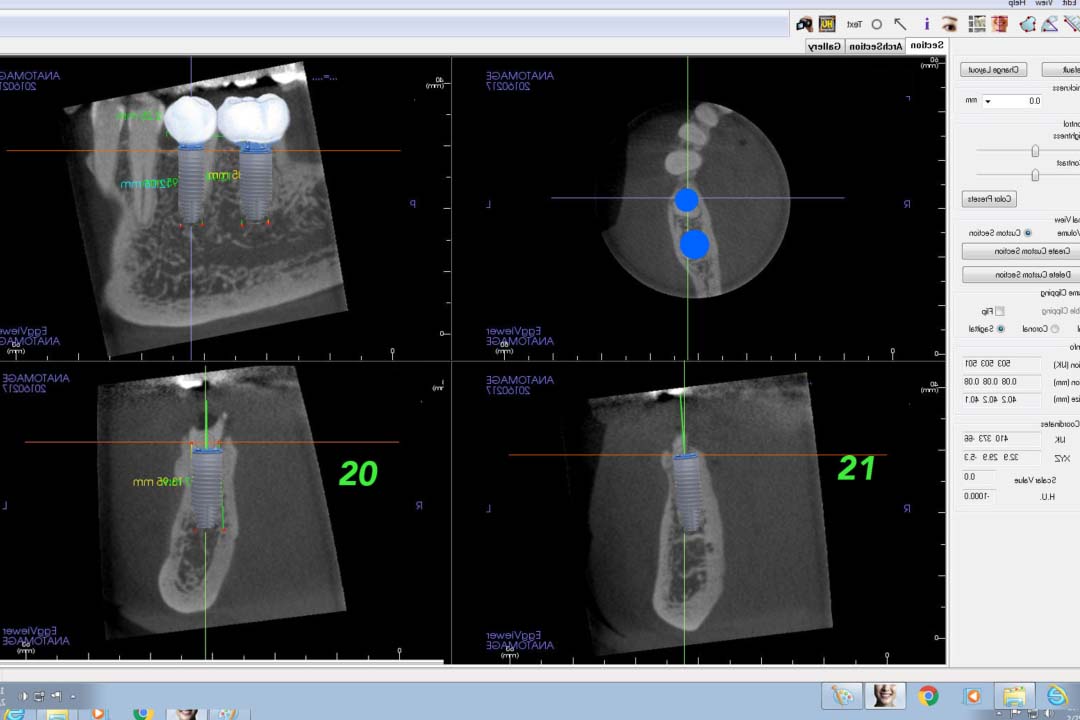The width and height of the screenshot is (1080, 720).
Task: Open Google Chrome from the taskbar
Action: 928,696
